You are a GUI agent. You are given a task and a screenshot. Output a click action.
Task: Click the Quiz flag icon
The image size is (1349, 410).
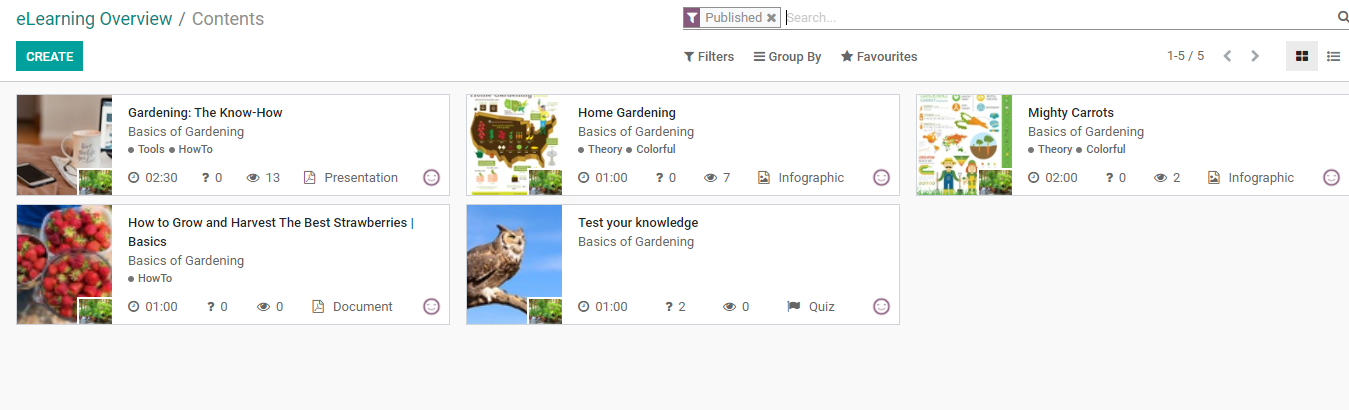[794, 307]
